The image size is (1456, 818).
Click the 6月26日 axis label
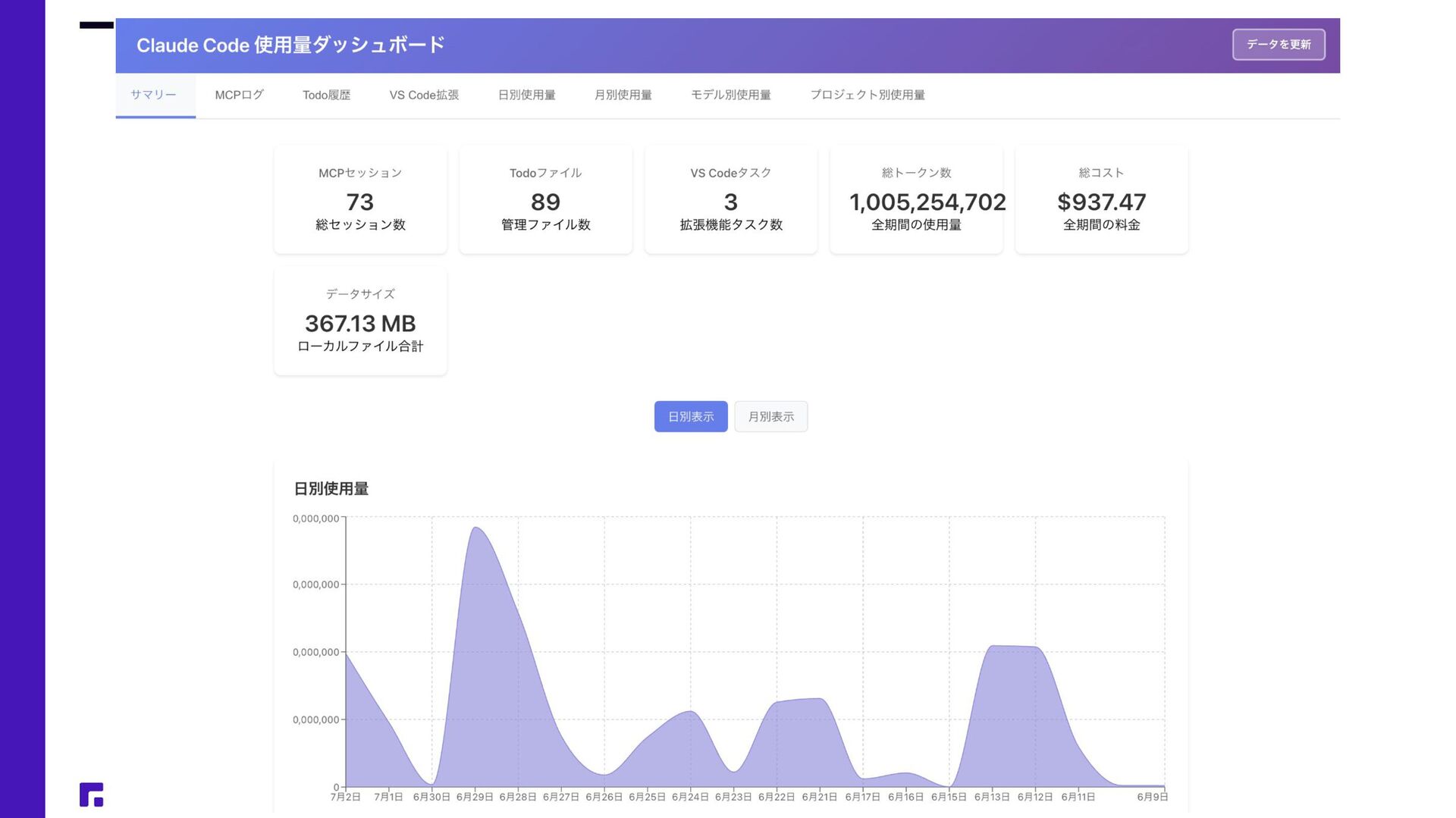tap(604, 797)
